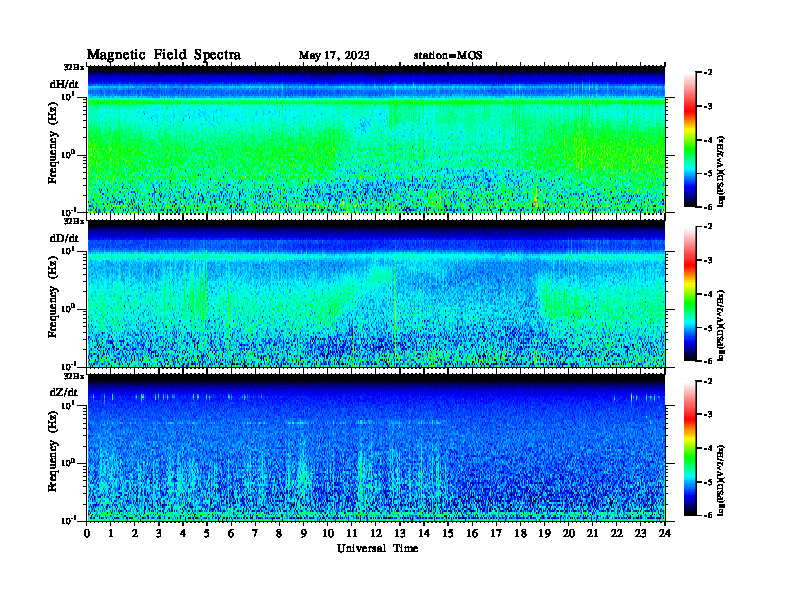Click the 10^0 frequency tick of dZ/dt panel
Screen dimensions: 792x612
click(x=68, y=462)
